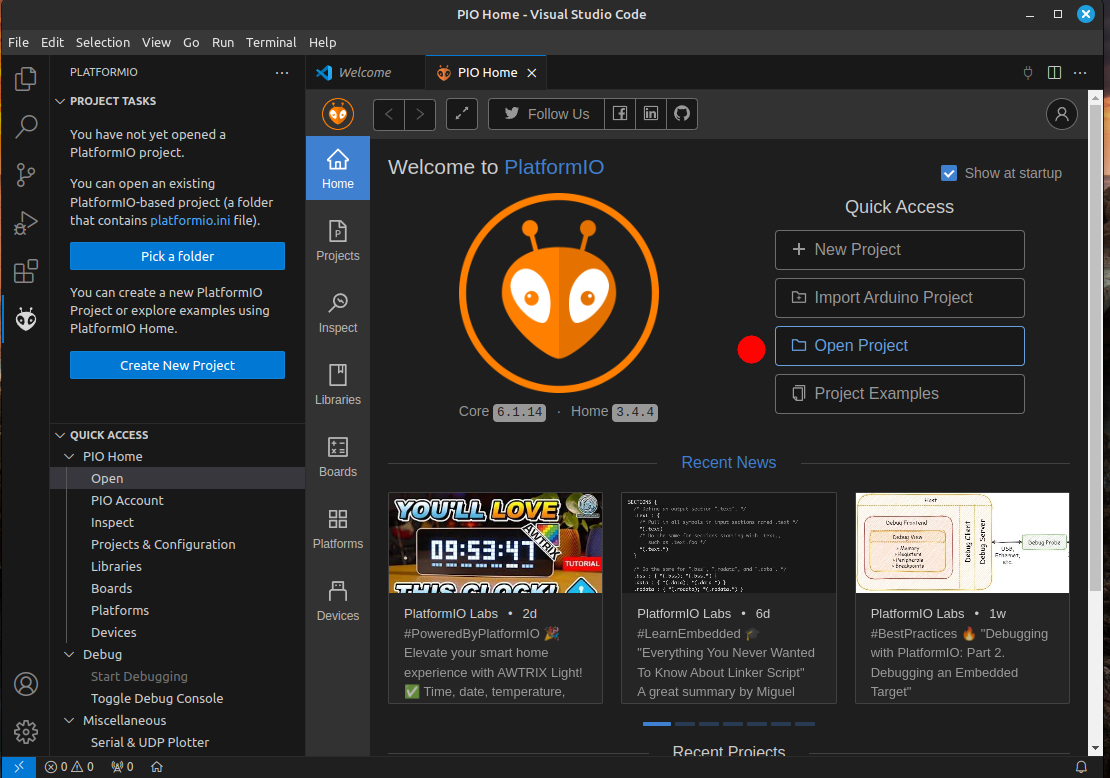Open the Linker Script news thumbnail
The image size is (1110, 778).
(x=728, y=543)
